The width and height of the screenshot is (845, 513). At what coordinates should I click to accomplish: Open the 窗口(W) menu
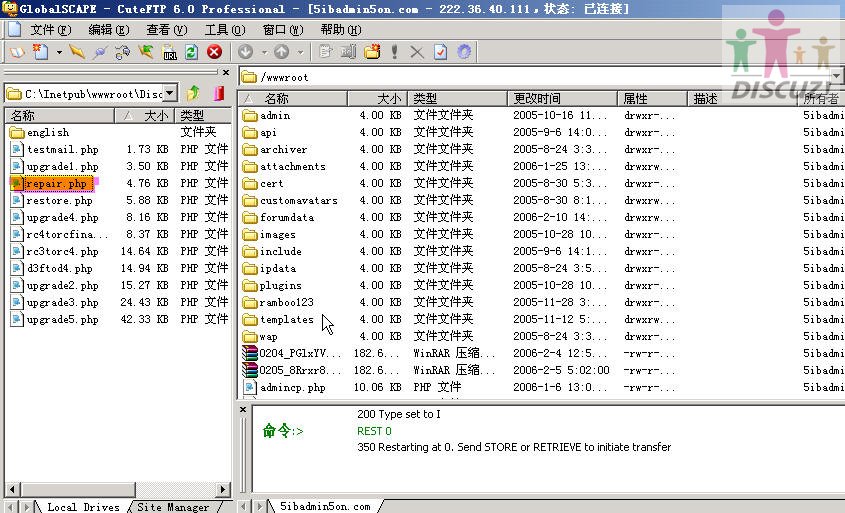(283, 30)
